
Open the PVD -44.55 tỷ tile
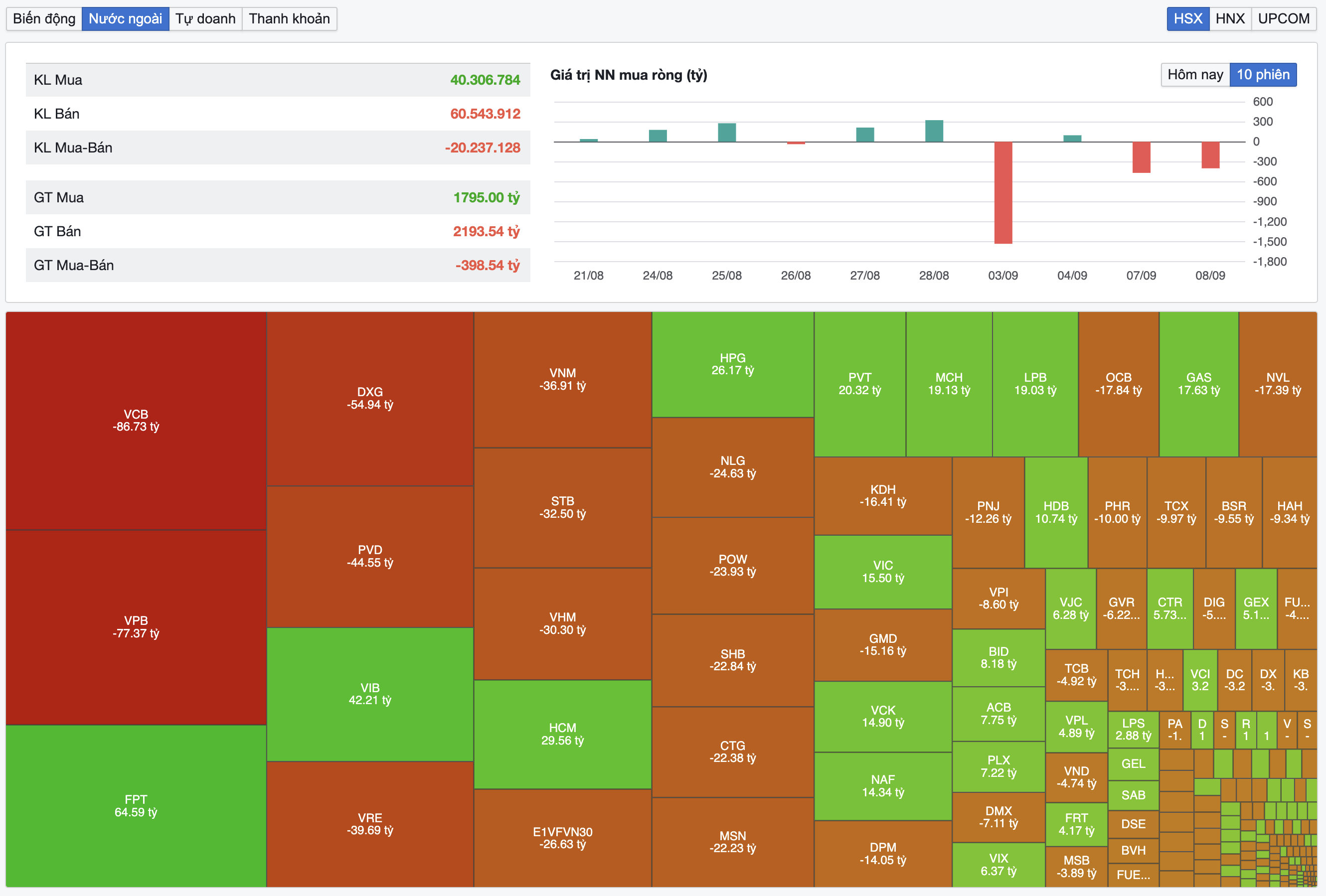[x=370, y=557]
